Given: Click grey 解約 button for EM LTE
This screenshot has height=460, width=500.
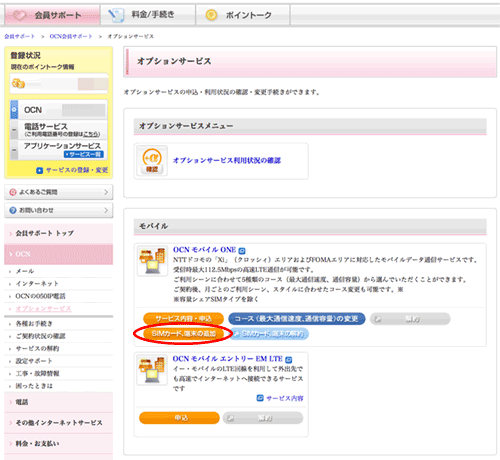Looking at the screenshot, I should click(x=263, y=418).
